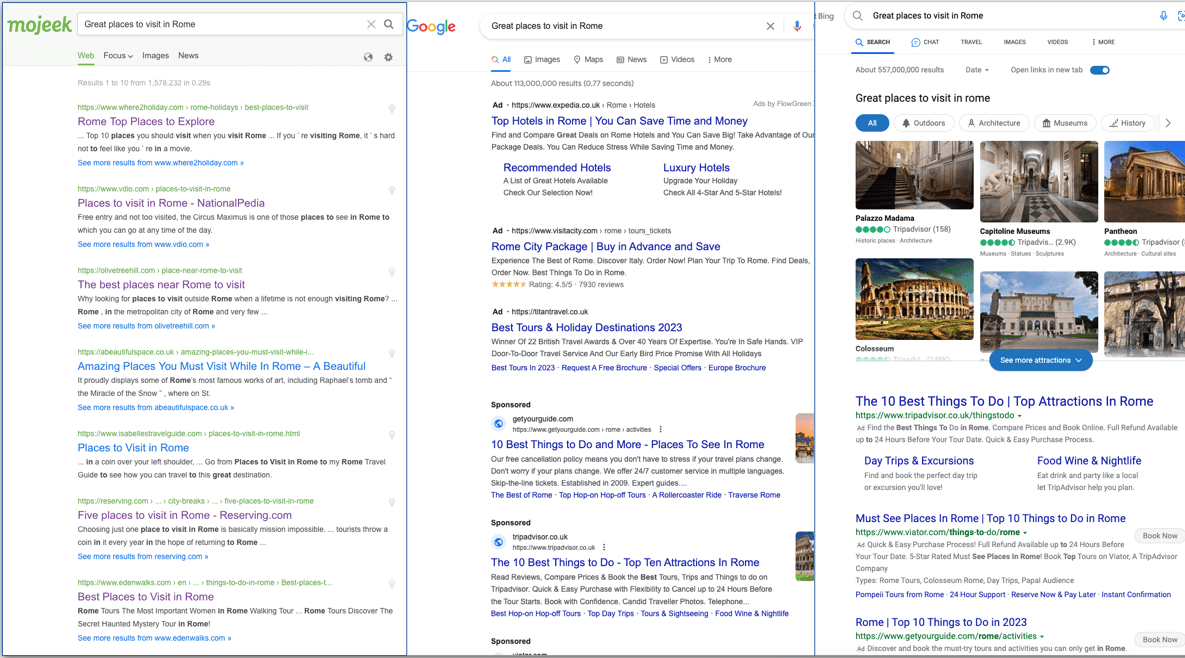
Task: Open Rome City Package ad link
Action: (x=605, y=246)
